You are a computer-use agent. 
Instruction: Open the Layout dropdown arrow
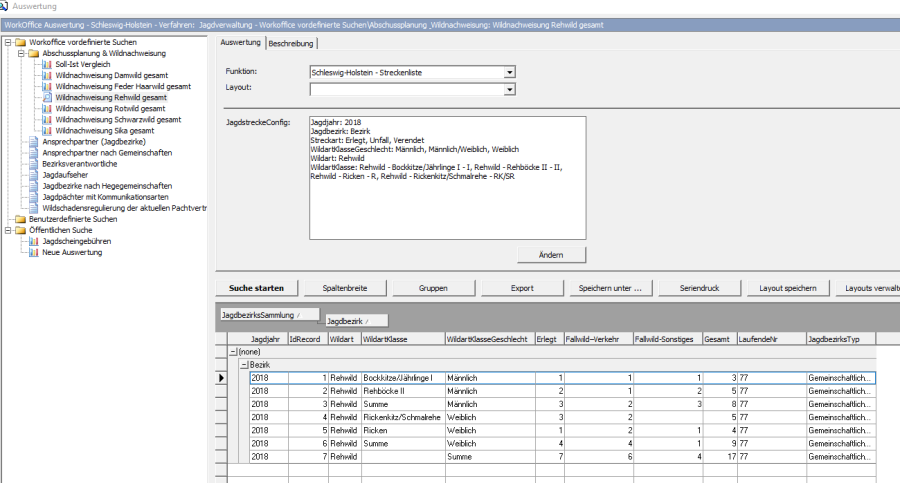[x=509, y=89]
